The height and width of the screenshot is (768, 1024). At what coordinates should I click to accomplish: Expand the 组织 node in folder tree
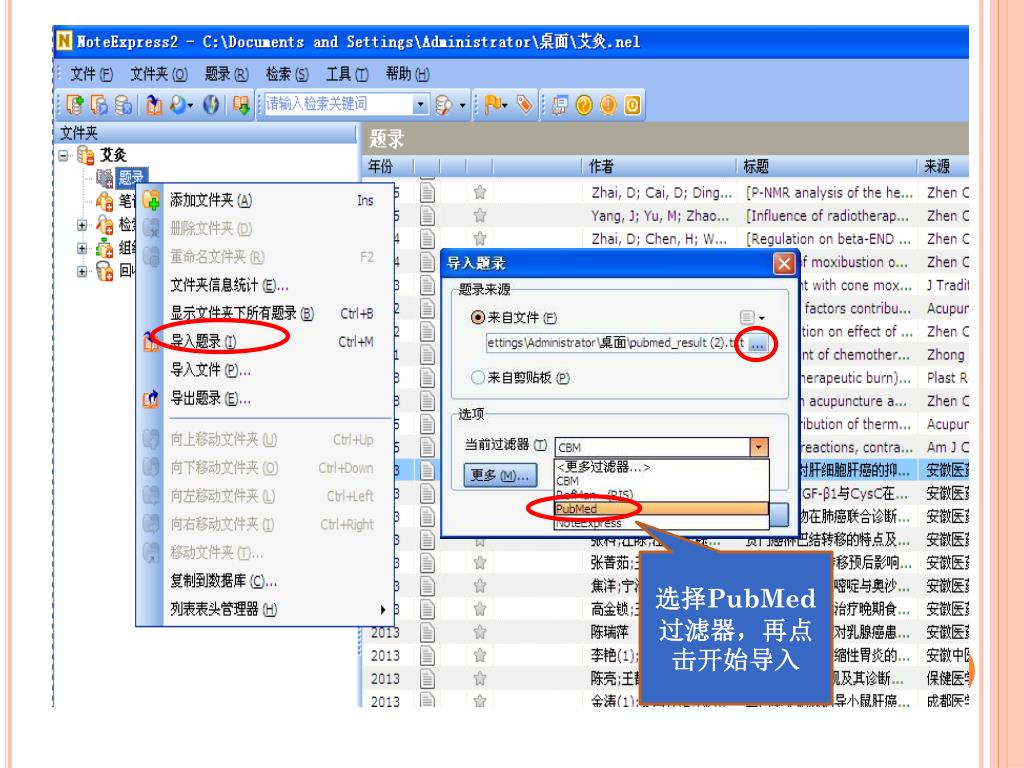pos(82,248)
